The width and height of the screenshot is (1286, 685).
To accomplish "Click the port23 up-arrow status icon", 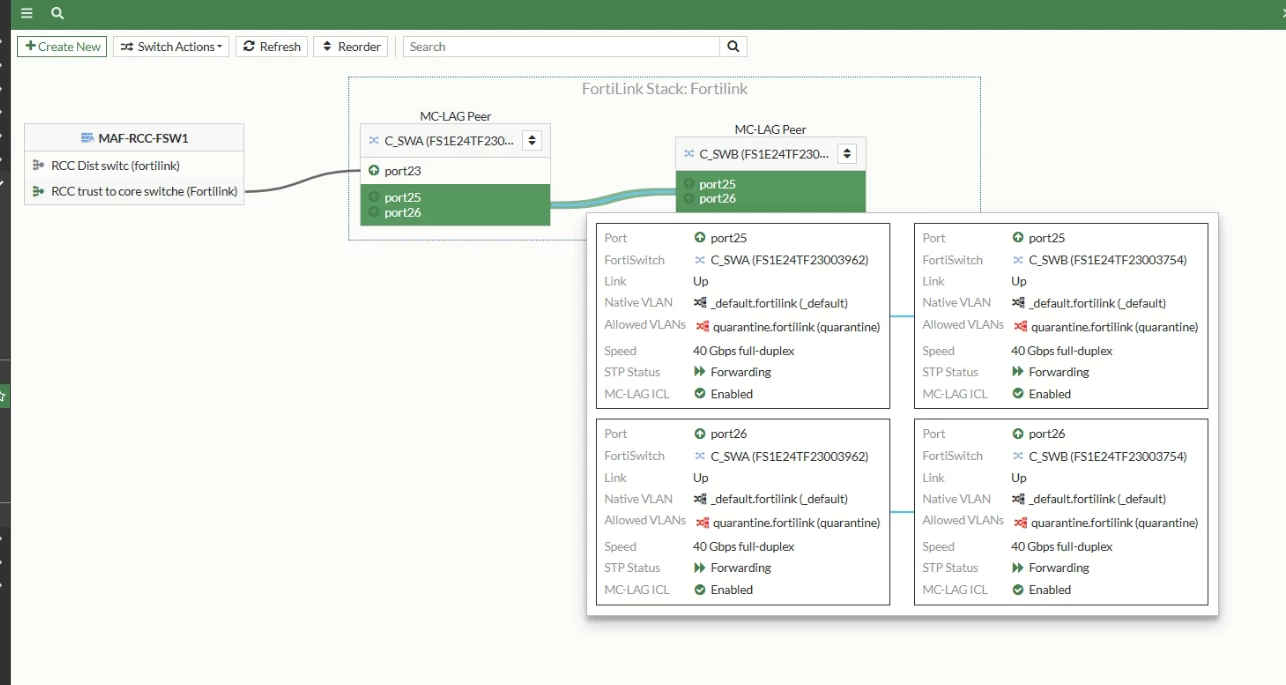I will point(374,171).
